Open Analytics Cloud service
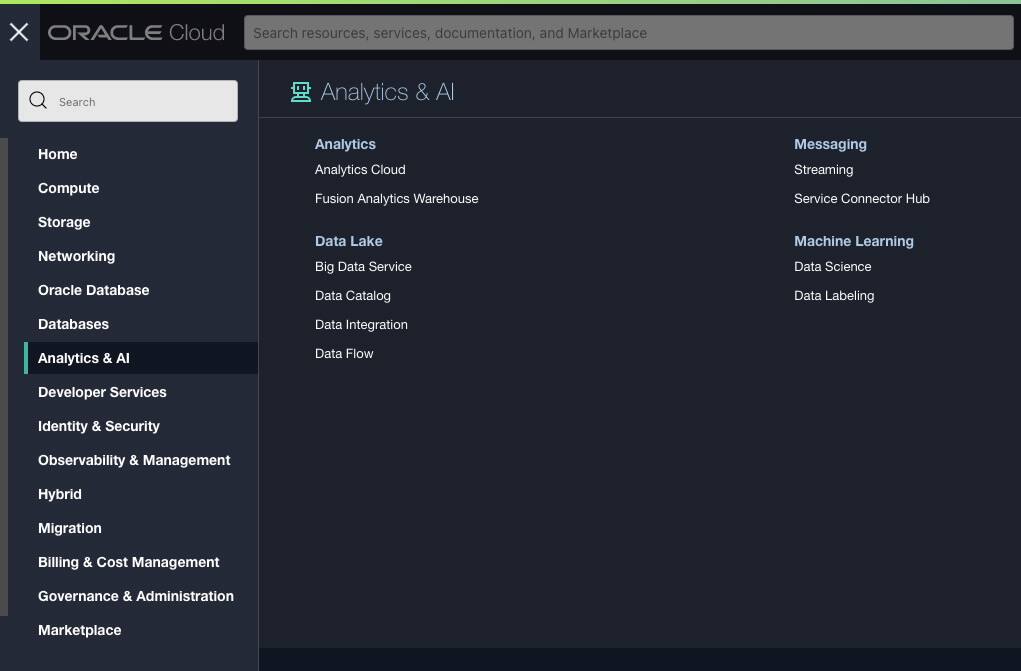 pos(360,169)
